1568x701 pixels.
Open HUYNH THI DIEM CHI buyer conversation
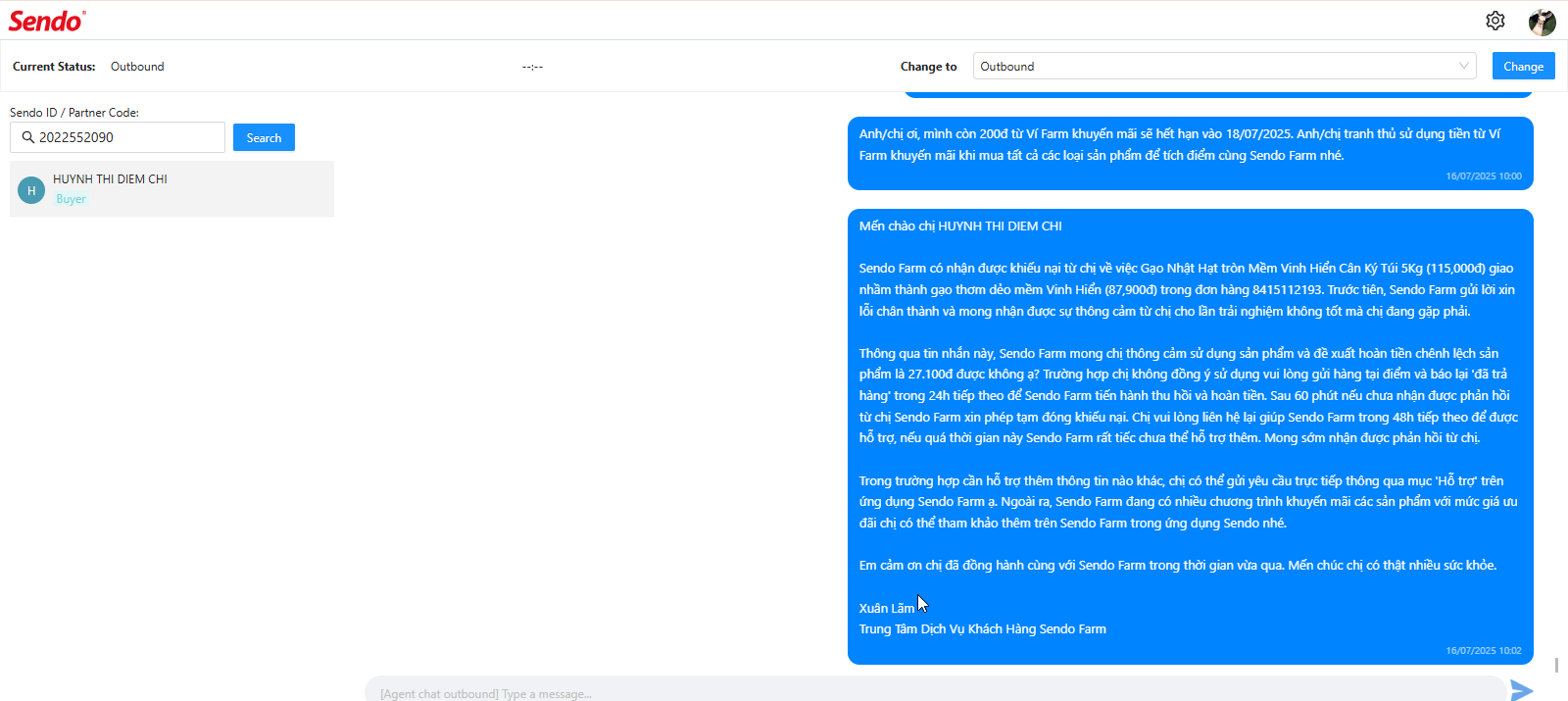point(171,188)
